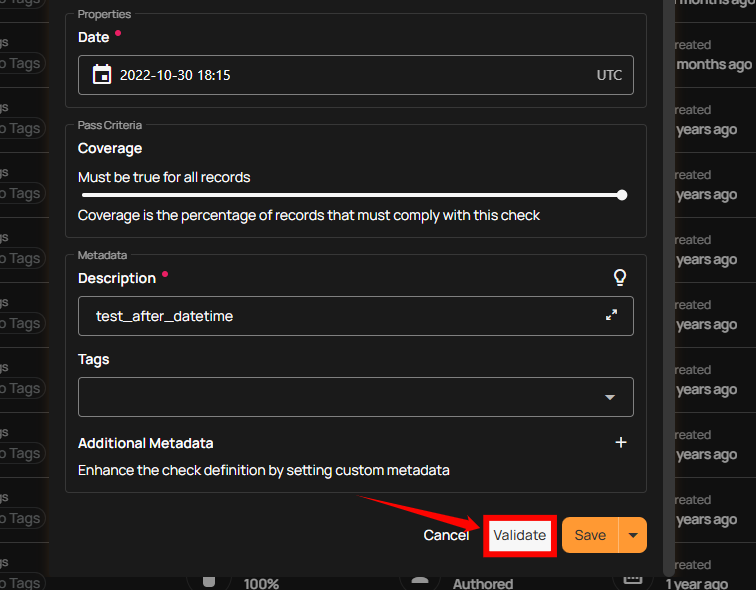
Task: Click the calendar icon near '1 year ago'
Action: click(632, 581)
